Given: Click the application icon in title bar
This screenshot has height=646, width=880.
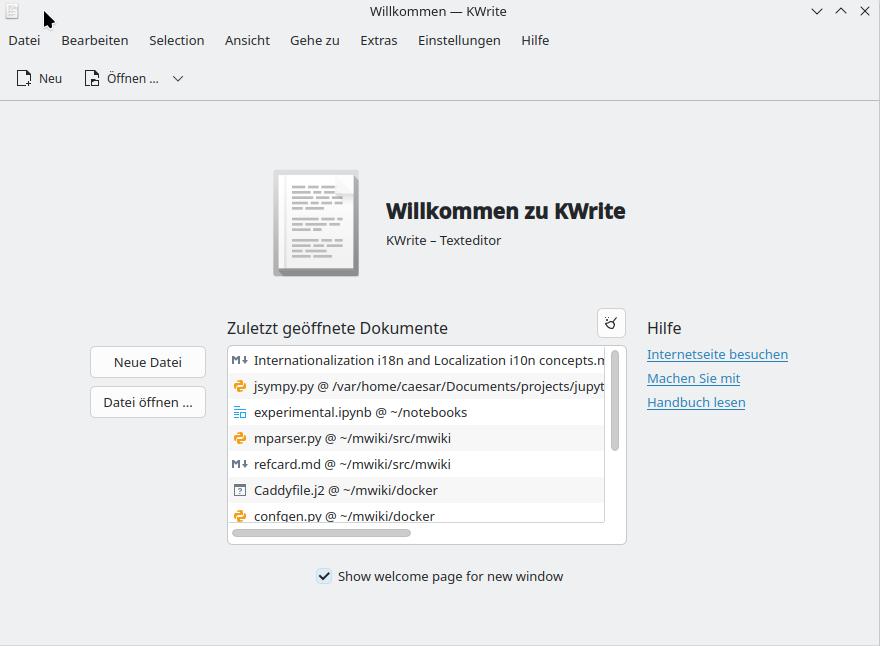Looking at the screenshot, I should coord(12,11).
